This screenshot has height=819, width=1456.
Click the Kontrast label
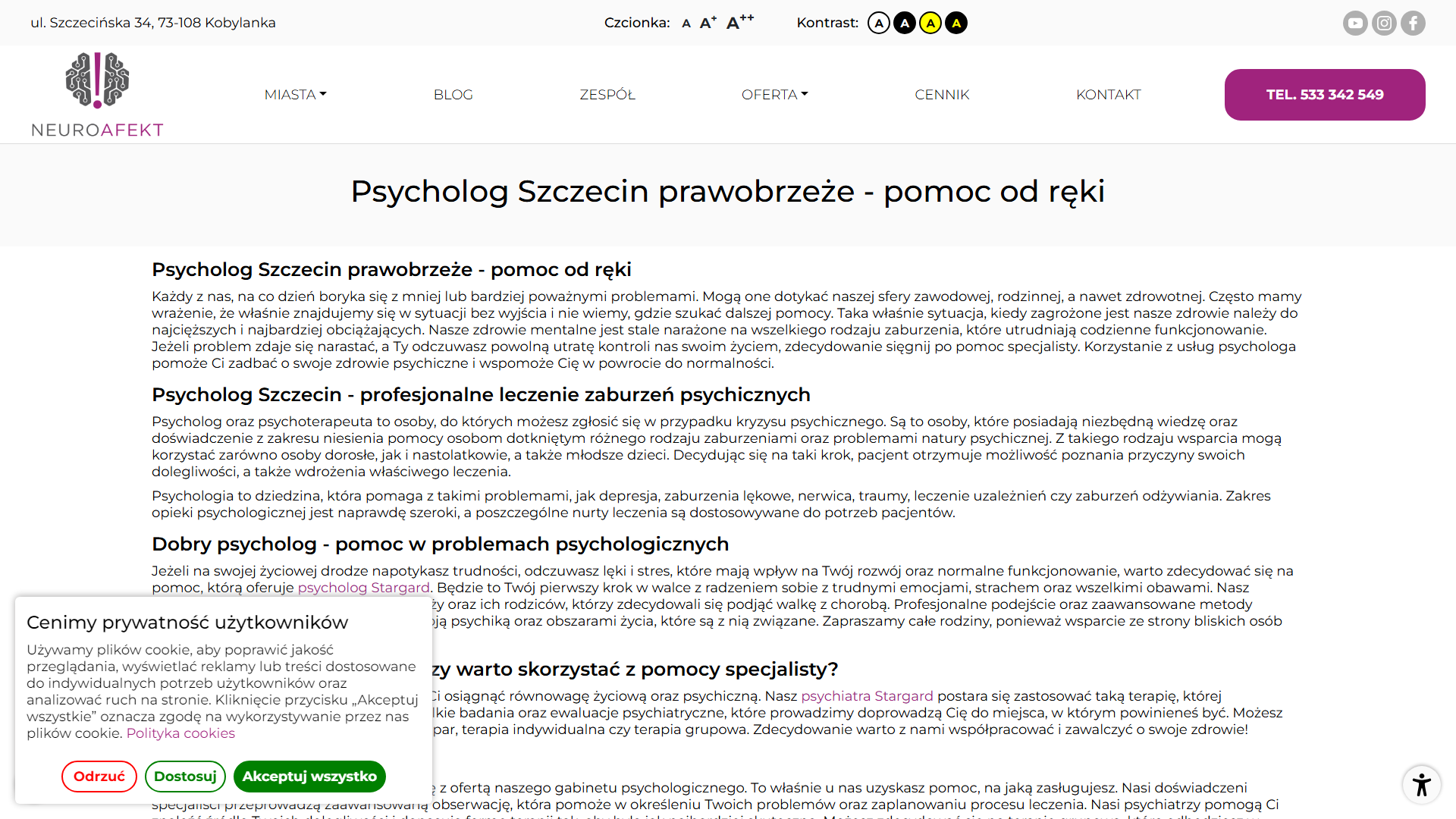pos(827,23)
